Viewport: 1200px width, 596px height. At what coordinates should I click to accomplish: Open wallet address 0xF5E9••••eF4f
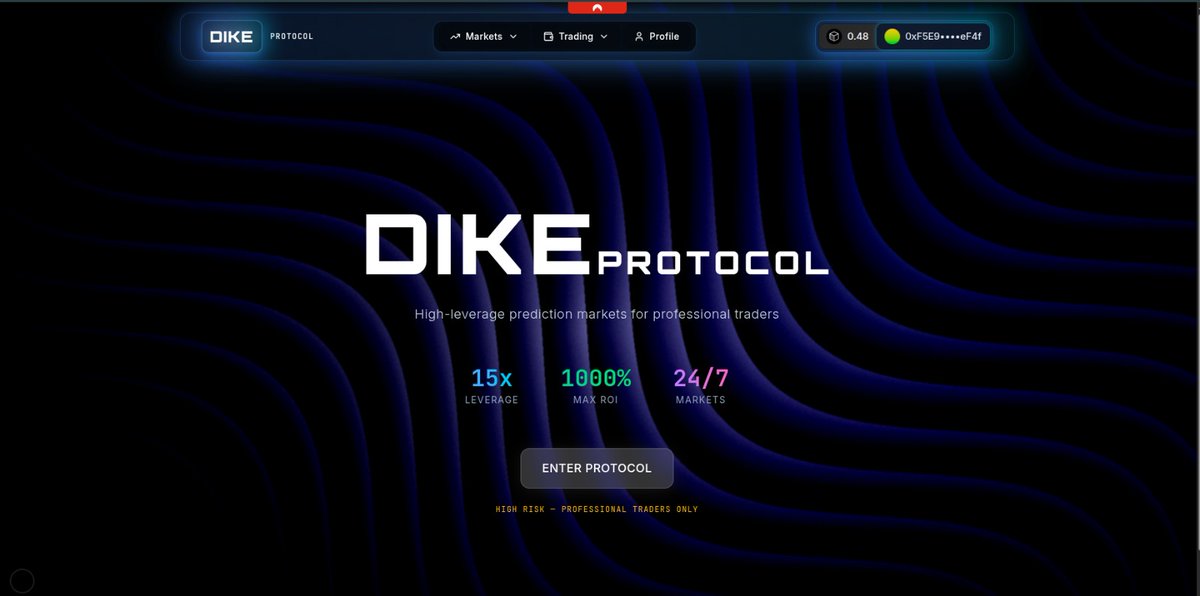pyautogui.click(x=935, y=37)
